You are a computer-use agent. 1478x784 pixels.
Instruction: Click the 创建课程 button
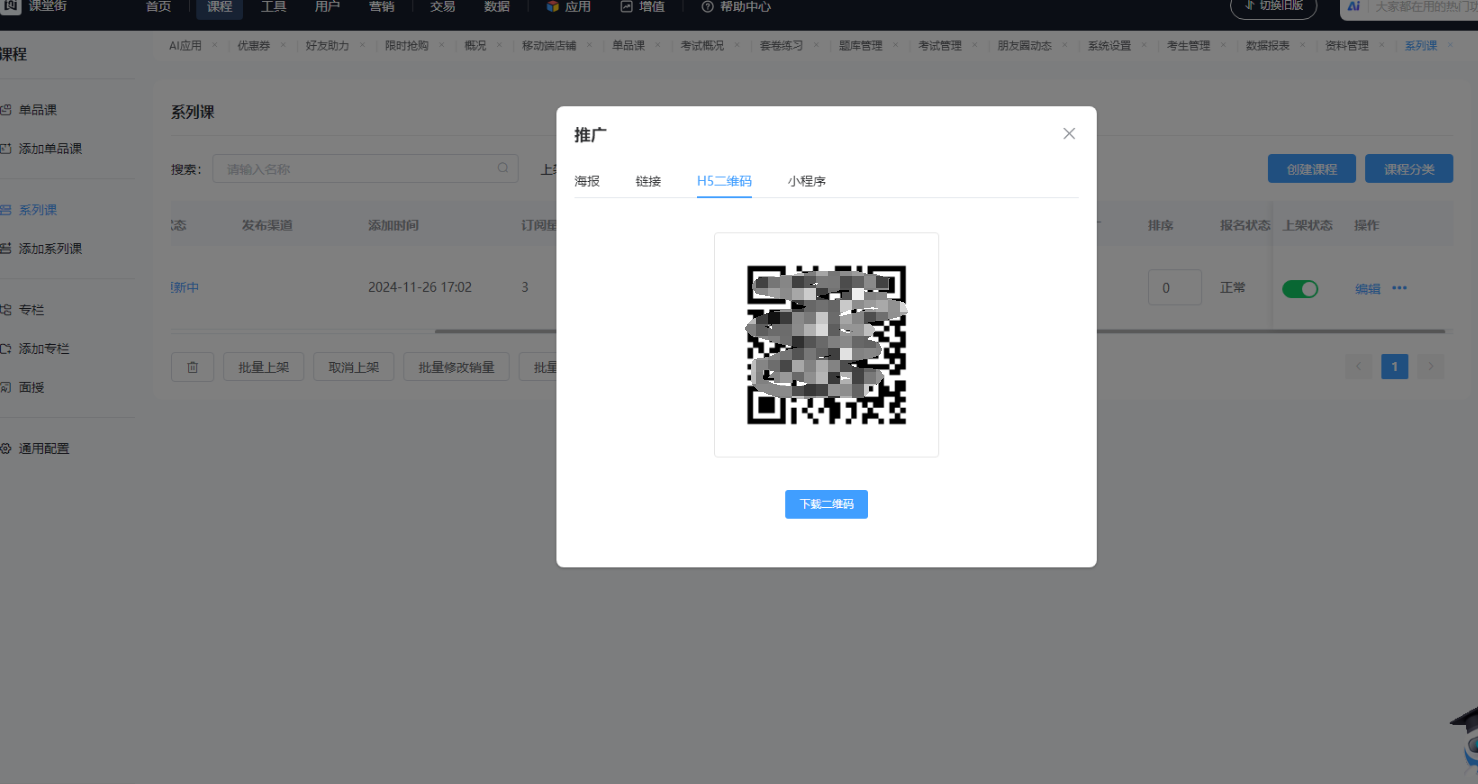(x=1312, y=169)
